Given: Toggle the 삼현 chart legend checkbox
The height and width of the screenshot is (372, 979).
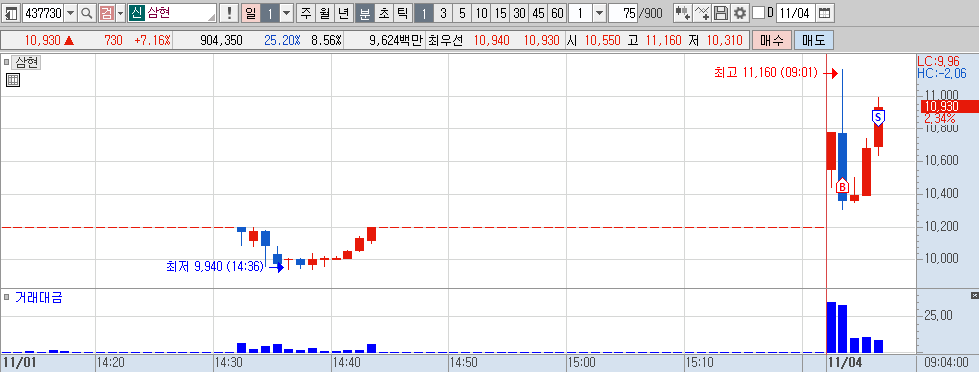Looking at the screenshot, I should coord(7,62).
